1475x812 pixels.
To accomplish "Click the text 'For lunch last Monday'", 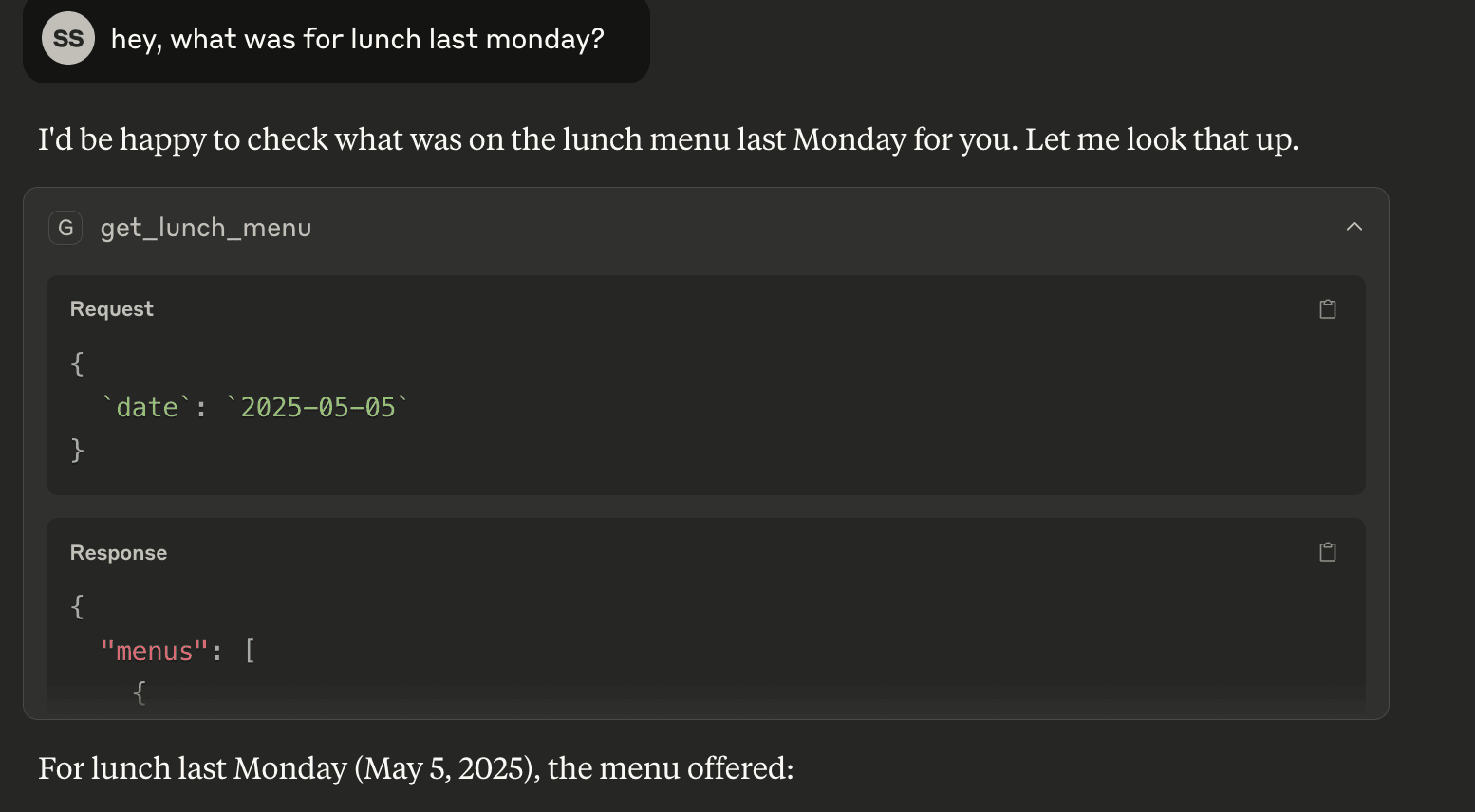I will pos(193,768).
